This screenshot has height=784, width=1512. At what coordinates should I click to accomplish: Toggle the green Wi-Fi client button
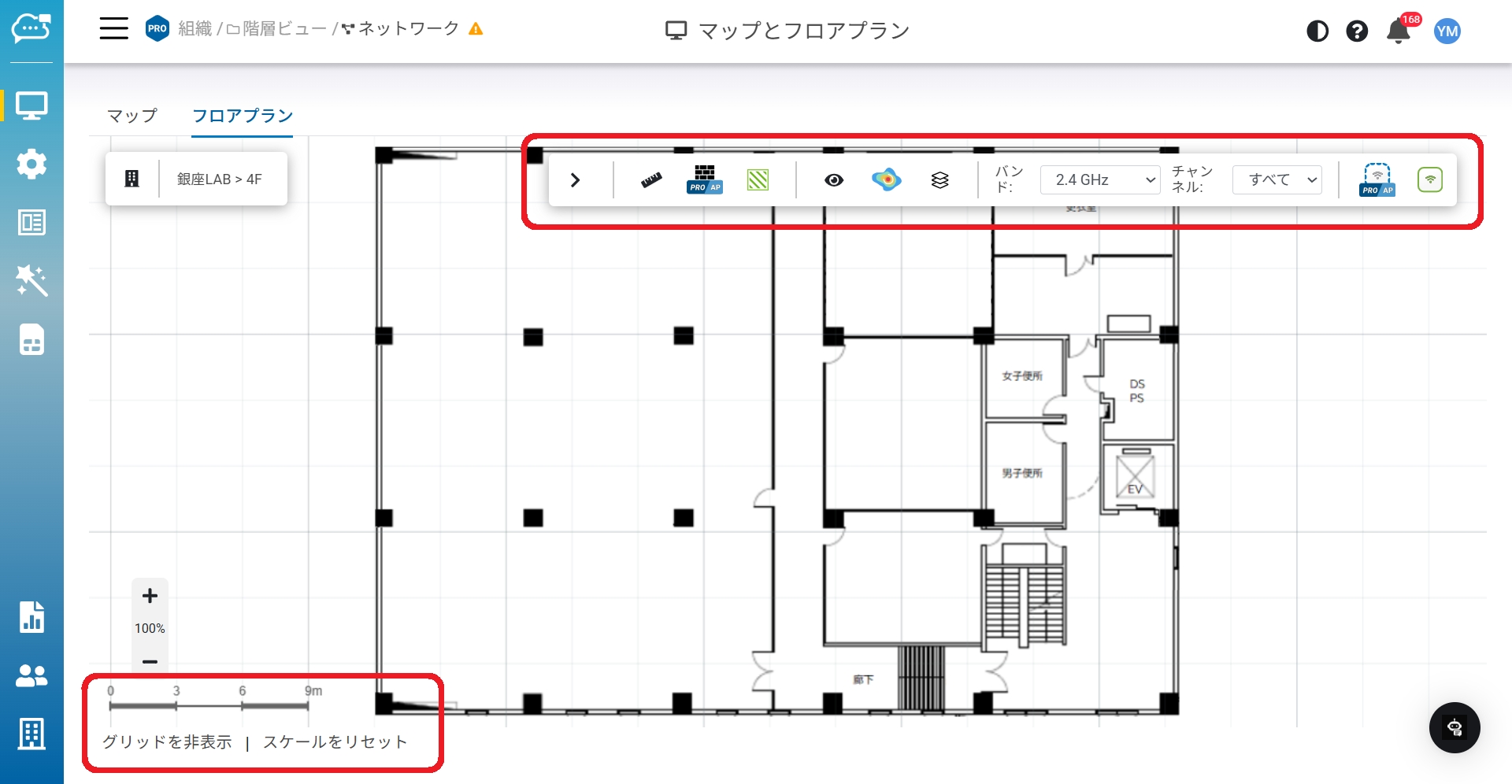point(1430,180)
